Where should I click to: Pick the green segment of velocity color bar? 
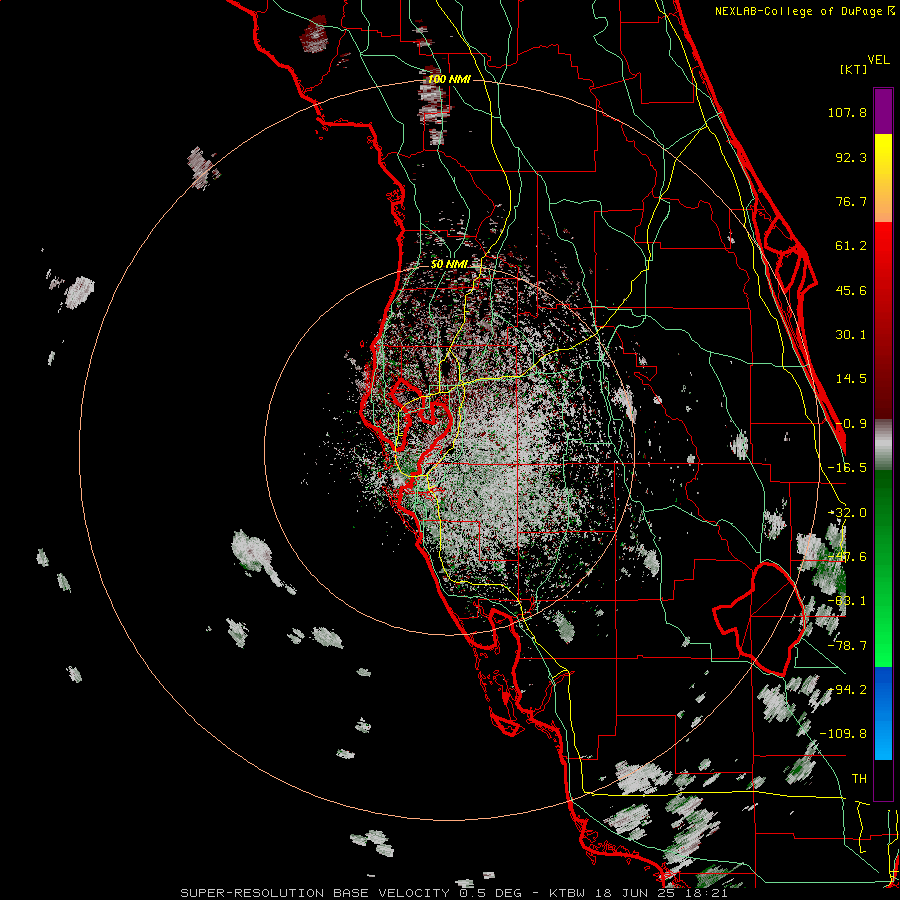click(883, 568)
